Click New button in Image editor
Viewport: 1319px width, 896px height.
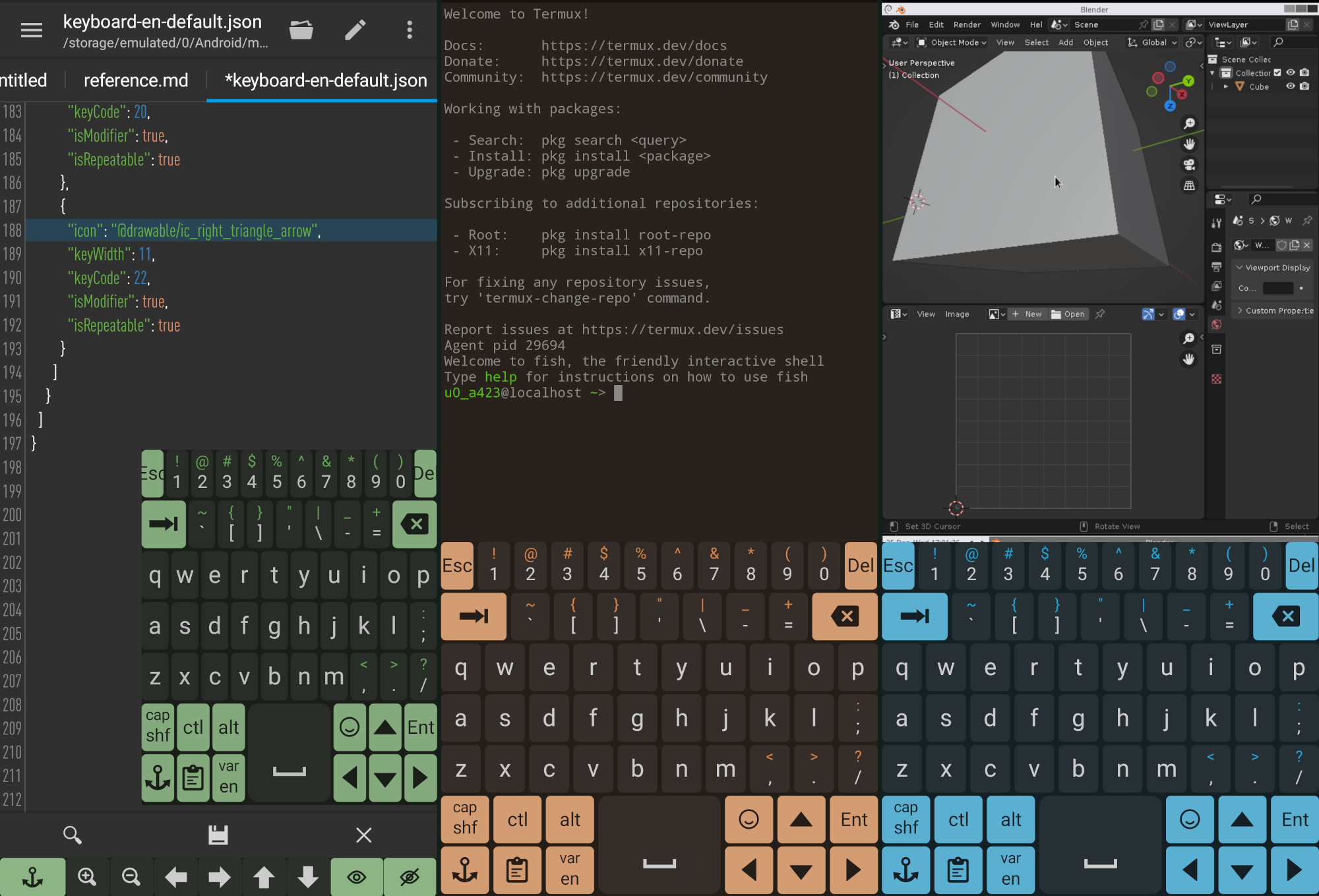1028,314
